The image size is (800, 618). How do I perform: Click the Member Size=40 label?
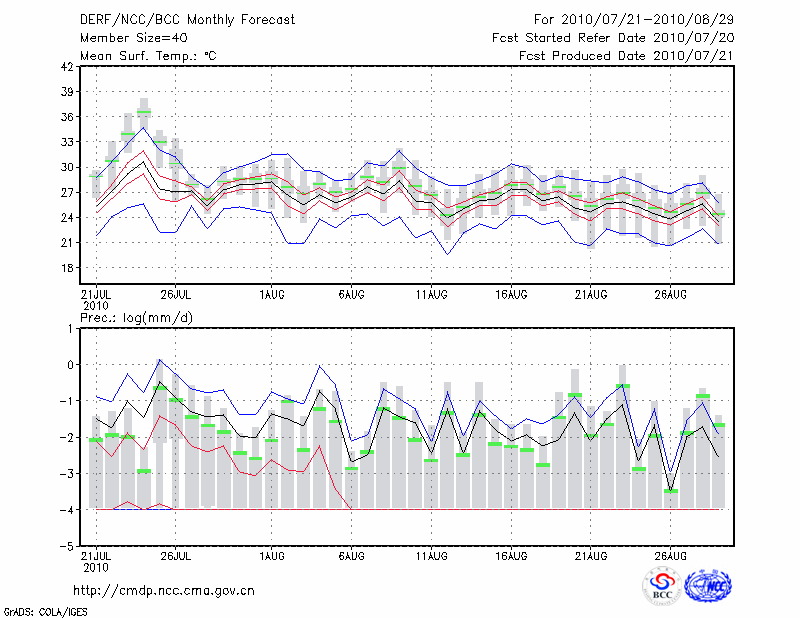click(x=125, y=37)
